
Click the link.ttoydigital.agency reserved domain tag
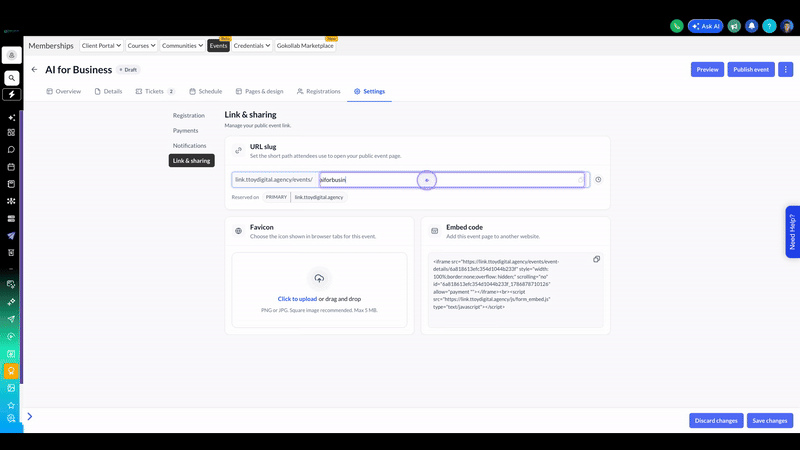tap(319, 197)
